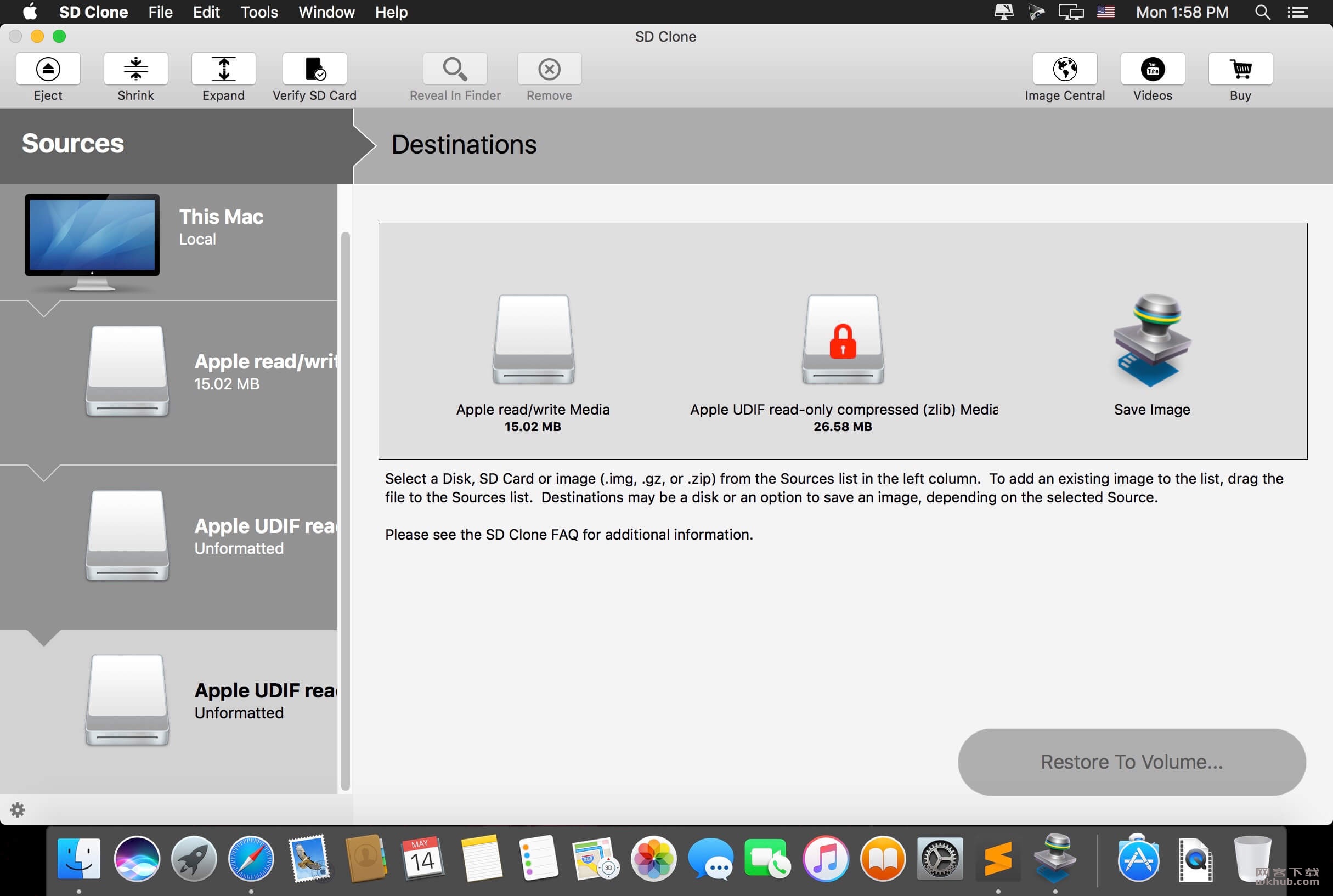Select the middle Apple UDIF Unformatted source
This screenshot has height=896, width=1333.
168,547
